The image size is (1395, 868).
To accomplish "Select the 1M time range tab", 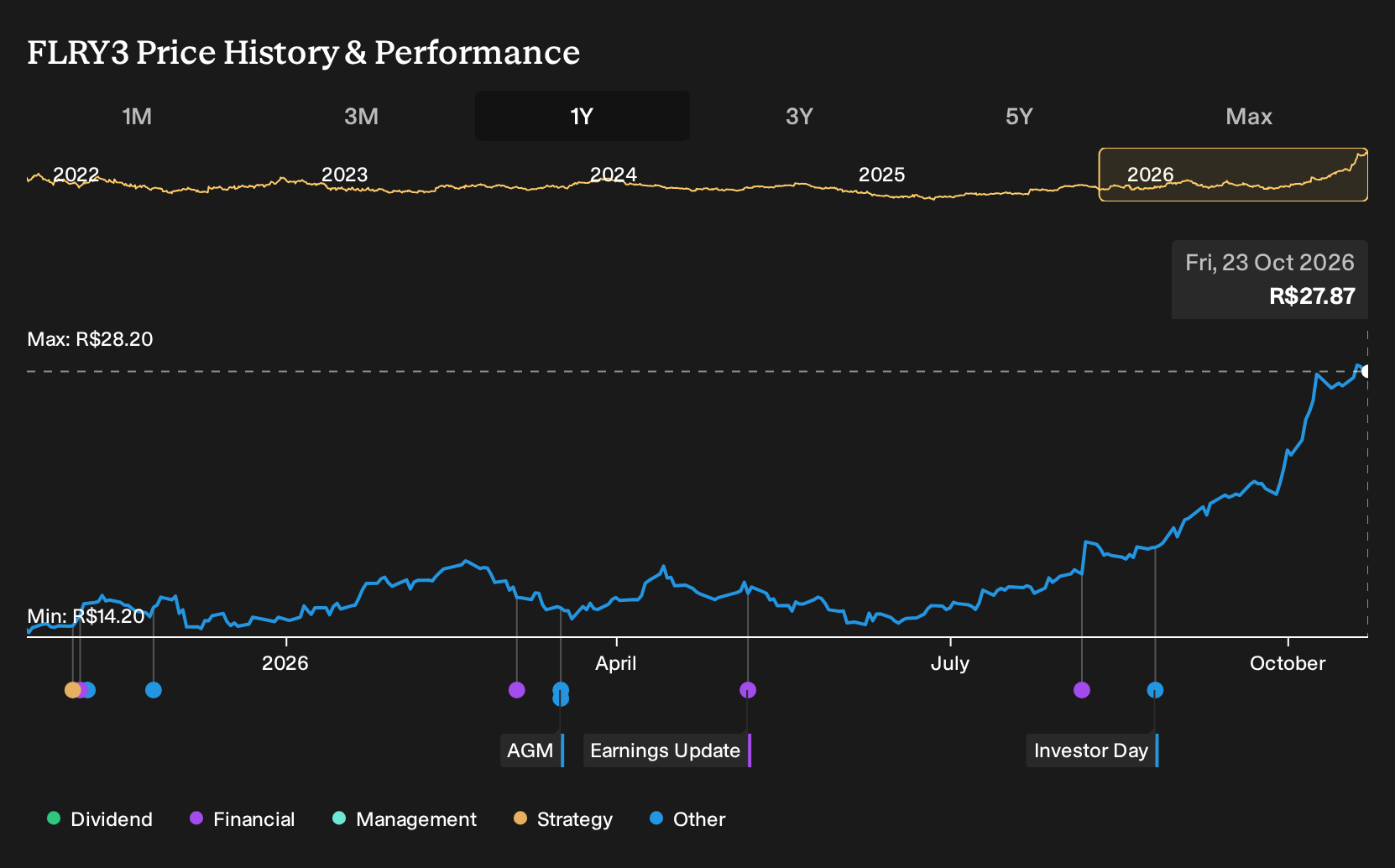I will (x=137, y=116).
